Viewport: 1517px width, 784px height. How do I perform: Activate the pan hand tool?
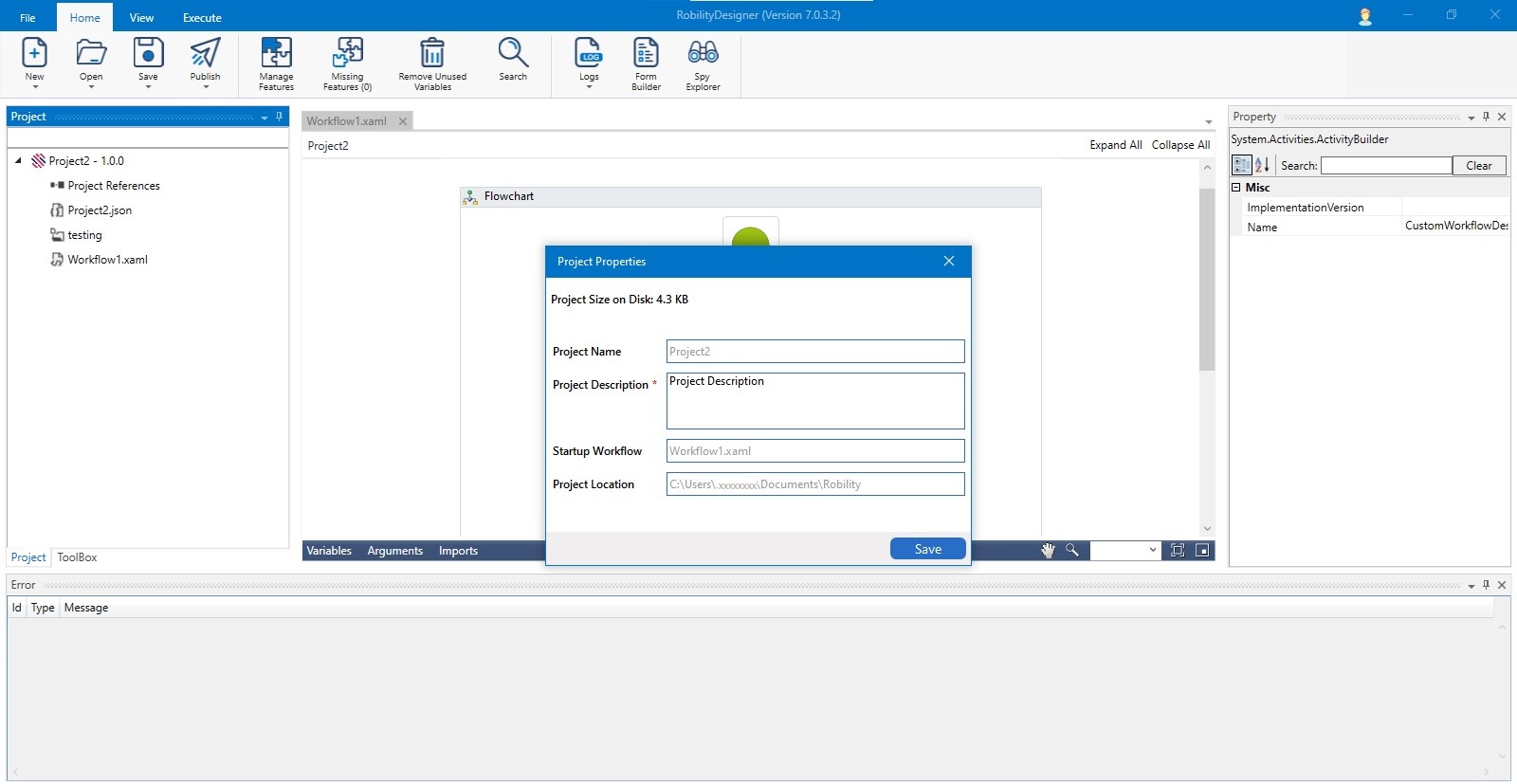point(1048,551)
